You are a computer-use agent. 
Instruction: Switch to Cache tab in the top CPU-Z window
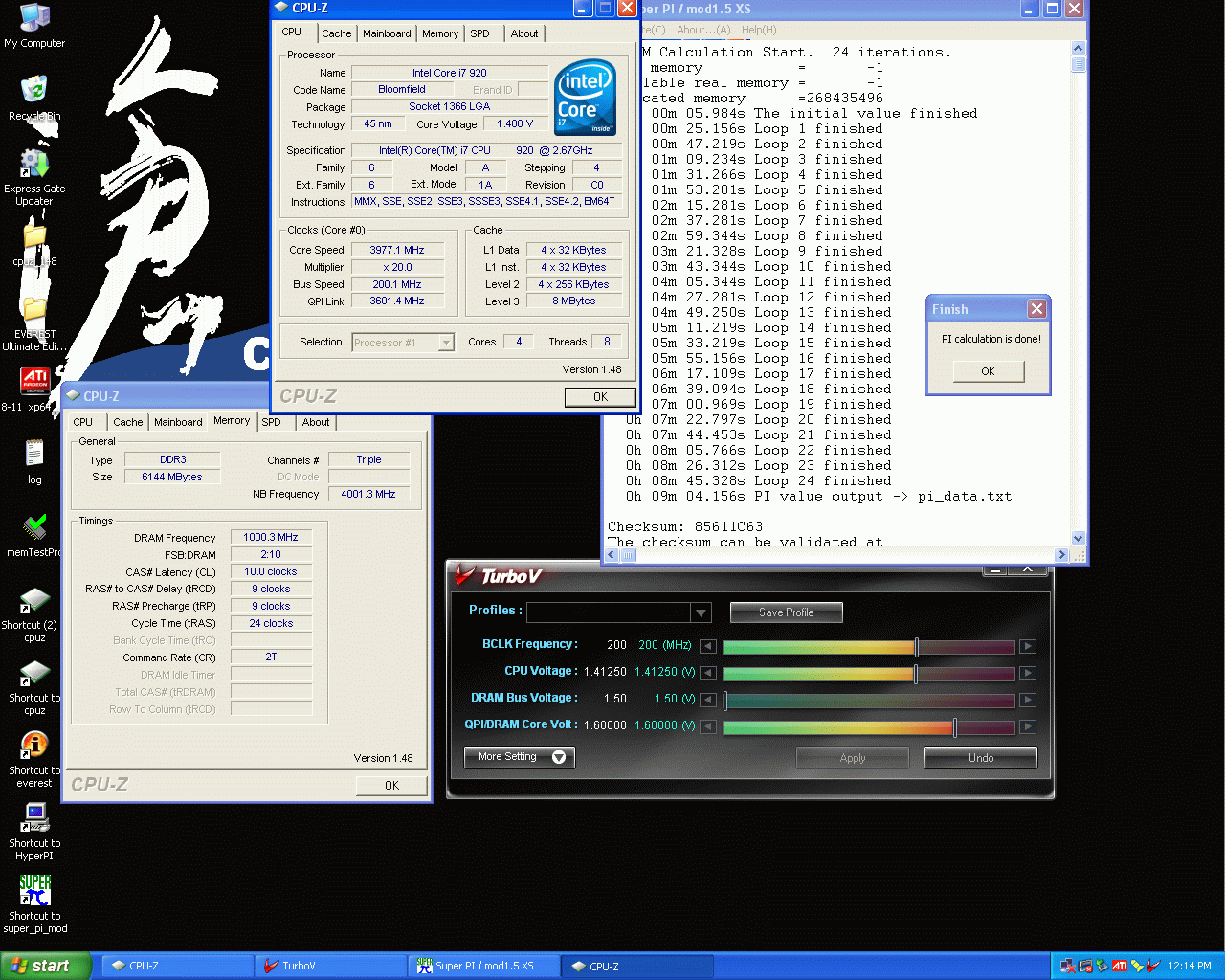[x=336, y=33]
